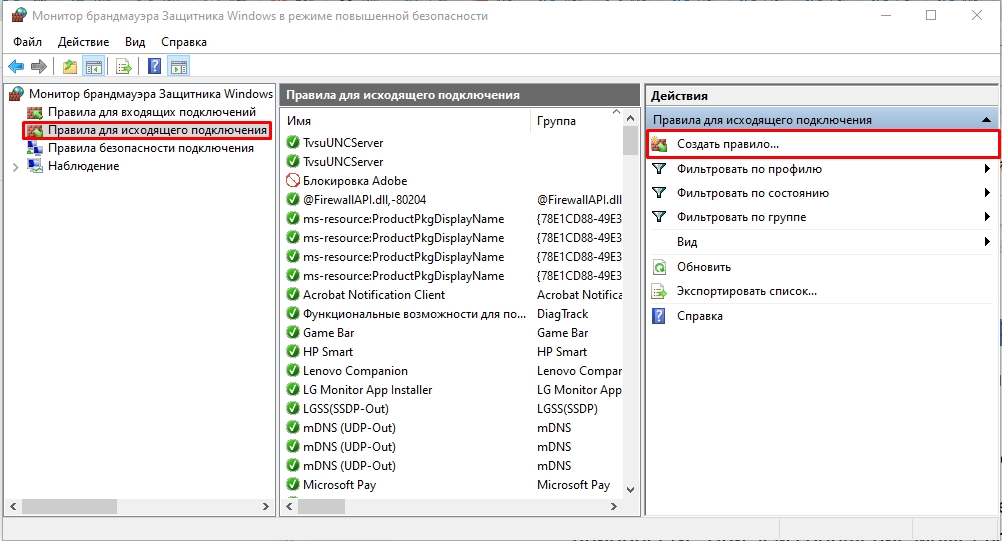
Task: Click the red blocked icon for Блокировка Adobe
Action: (x=293, y=181)
